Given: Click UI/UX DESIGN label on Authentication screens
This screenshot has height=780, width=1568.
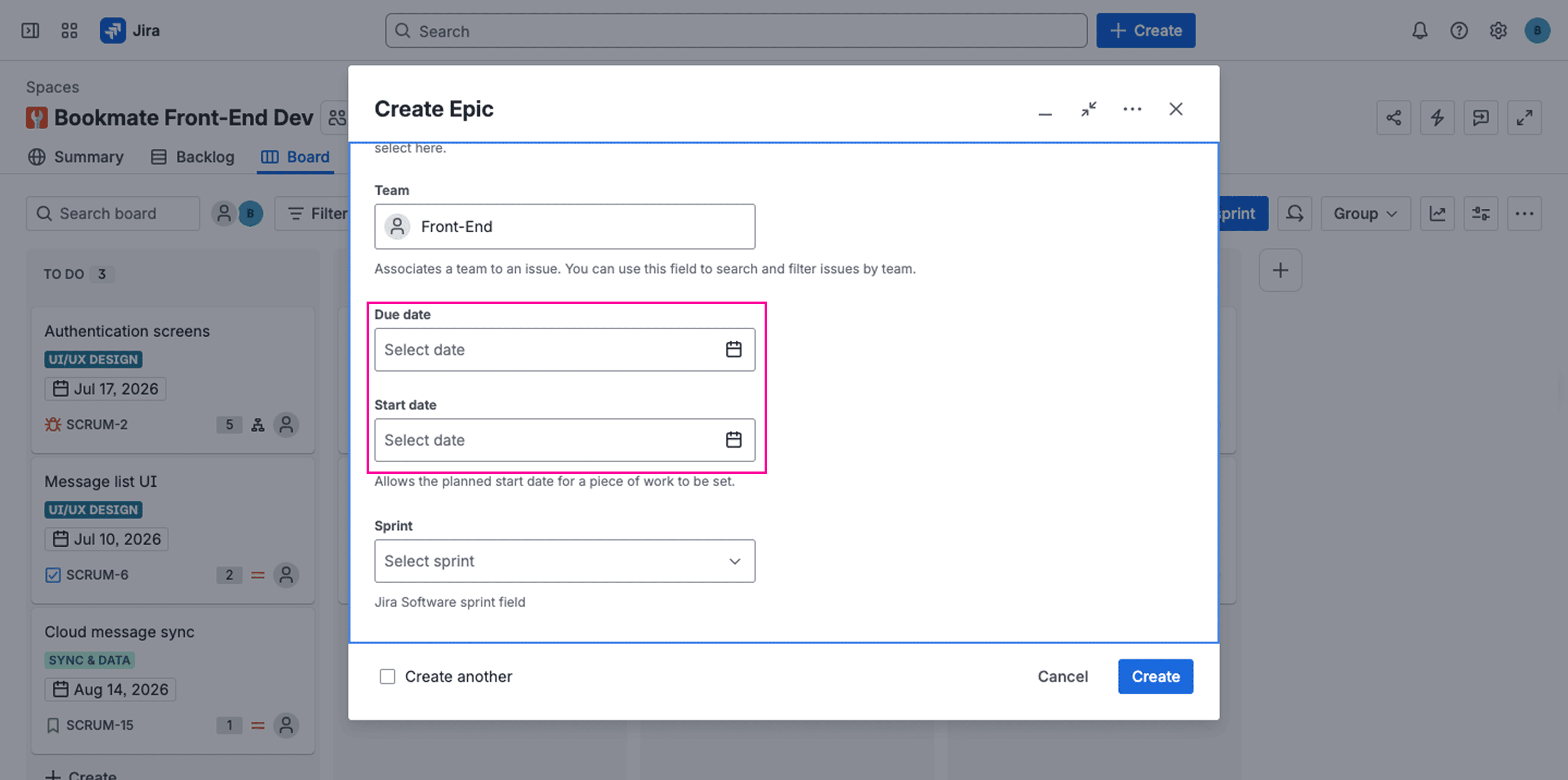Looking at the screenshot, I should [93, 359].
